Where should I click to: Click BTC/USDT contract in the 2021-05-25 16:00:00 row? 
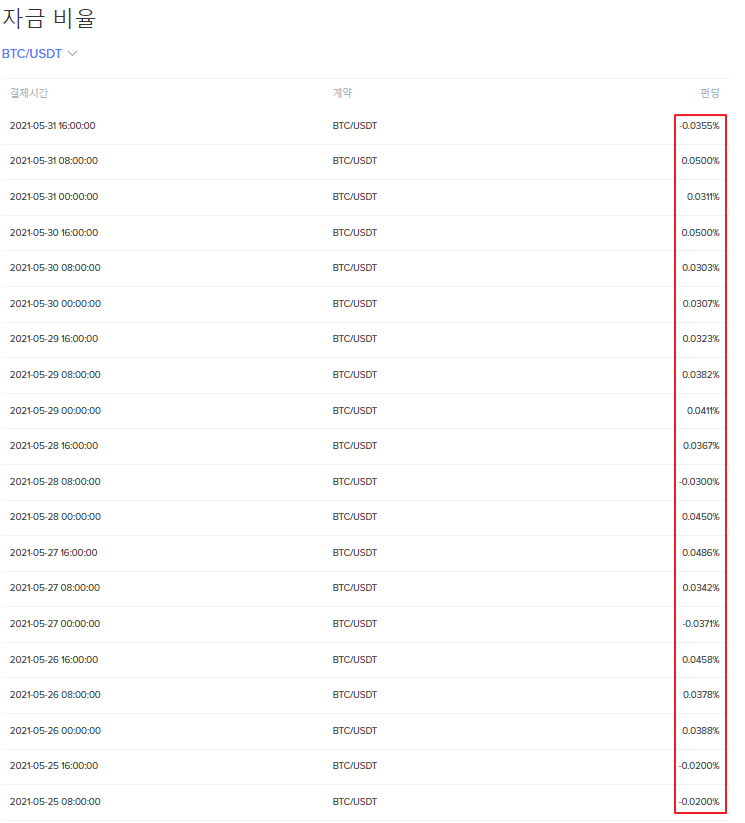[354, 765]
